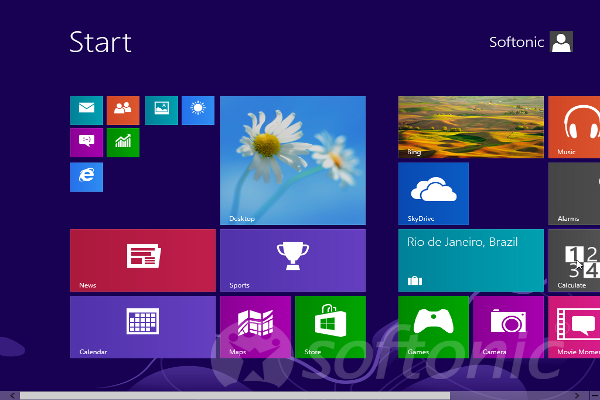Viewport: 600px width, 400px height.
Task: Open the Calendar tile
Action: coord(143,327)
